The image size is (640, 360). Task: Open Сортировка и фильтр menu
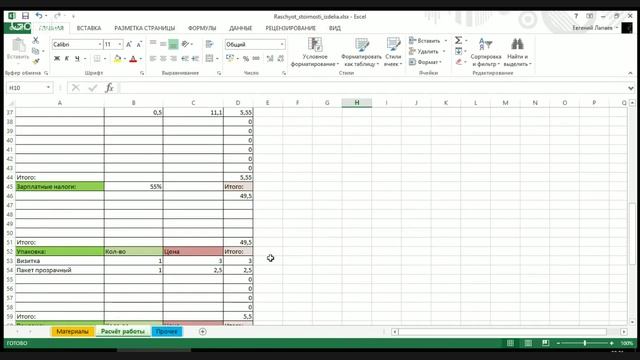tap(486, 52)
